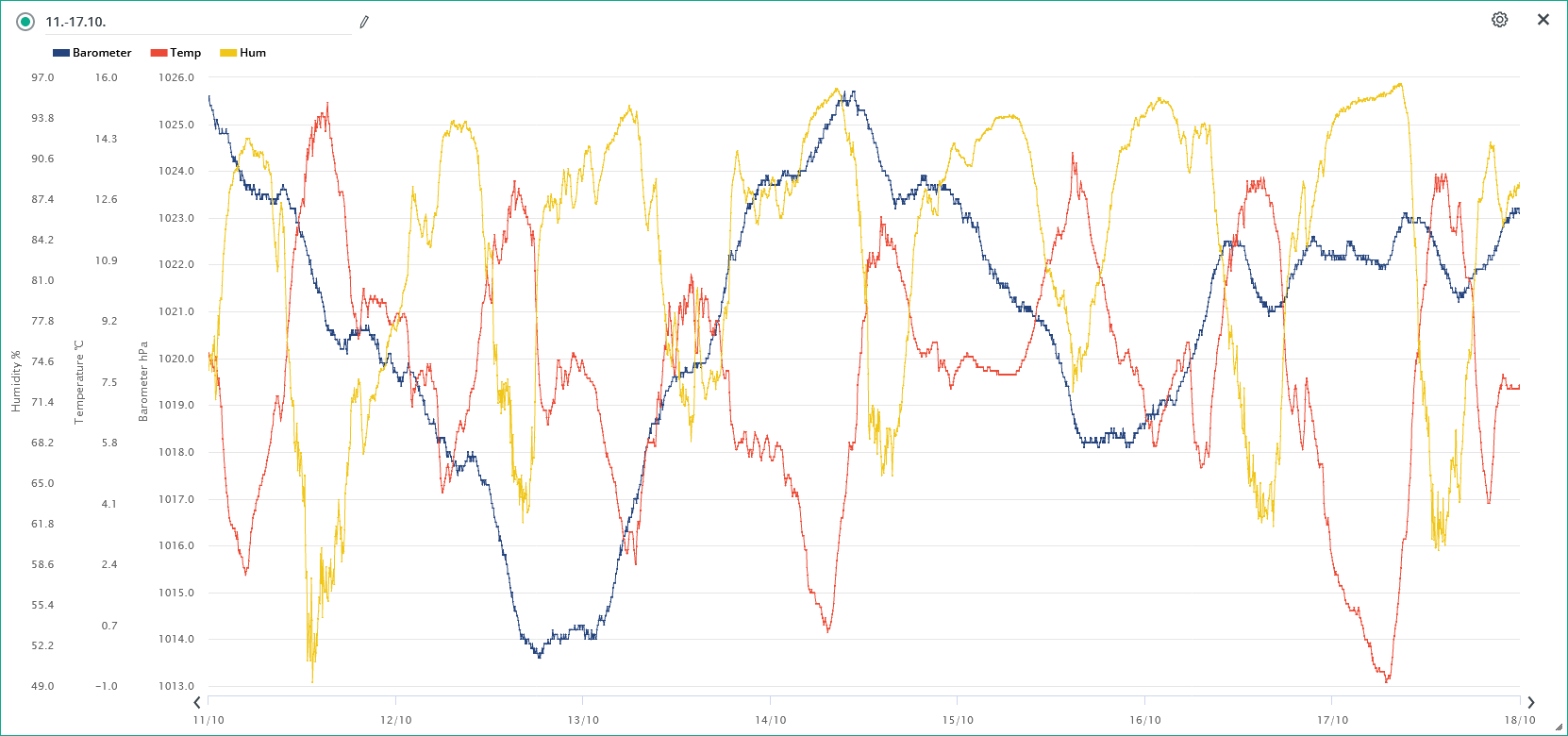This screenshot has height=736, width=1568.
Task: Toggle the Hum series in legend
Action: point(253,53)
